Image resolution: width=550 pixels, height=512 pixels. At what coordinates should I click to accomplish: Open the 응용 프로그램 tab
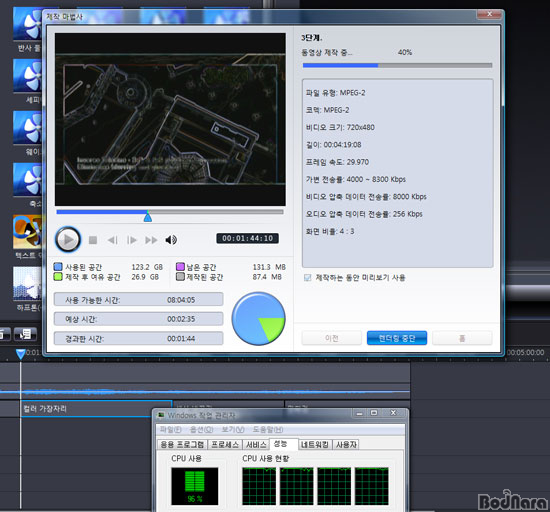(x=182, y=445)
